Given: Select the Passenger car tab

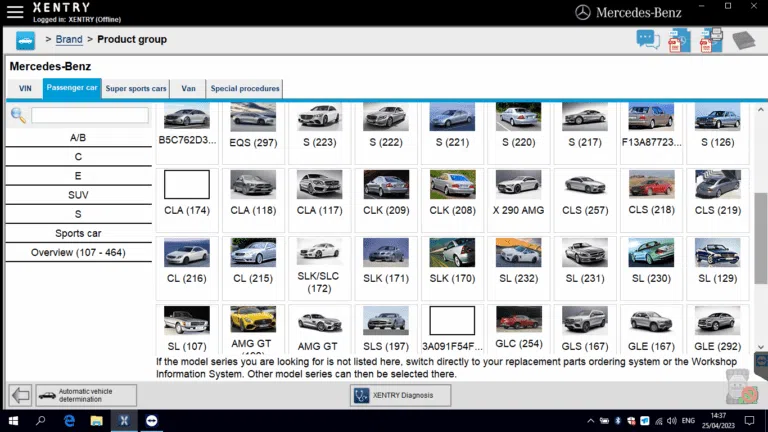Looking at the screenshot, I should 72,88.
